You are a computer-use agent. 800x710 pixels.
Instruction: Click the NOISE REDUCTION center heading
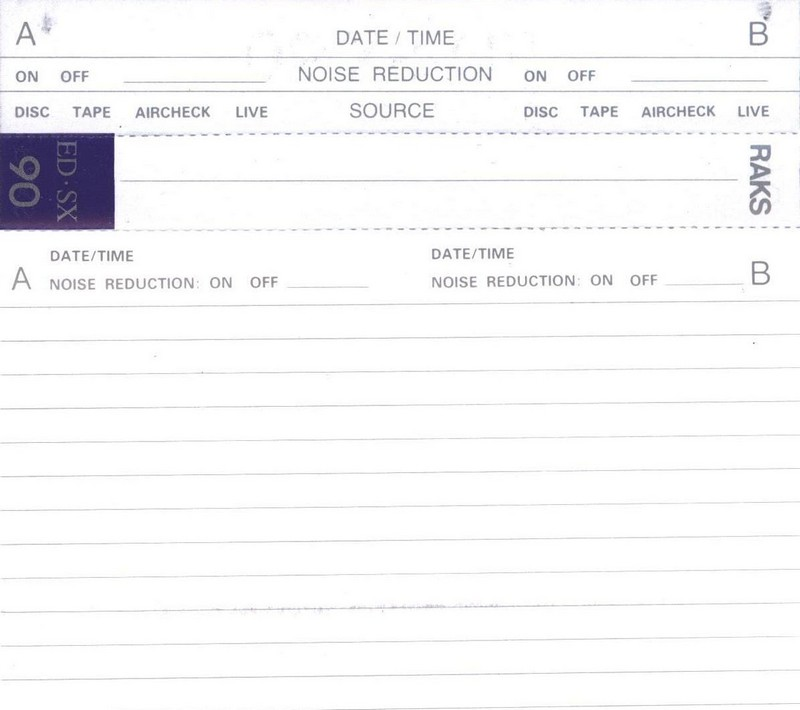click(x=395, y=75)
